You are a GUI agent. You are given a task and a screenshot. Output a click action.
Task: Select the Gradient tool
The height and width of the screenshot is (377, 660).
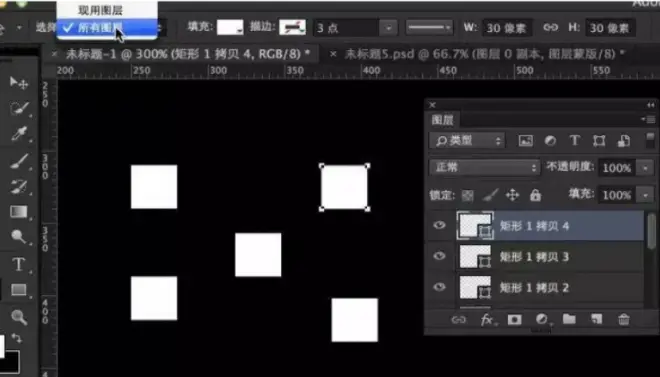[19, 212]
